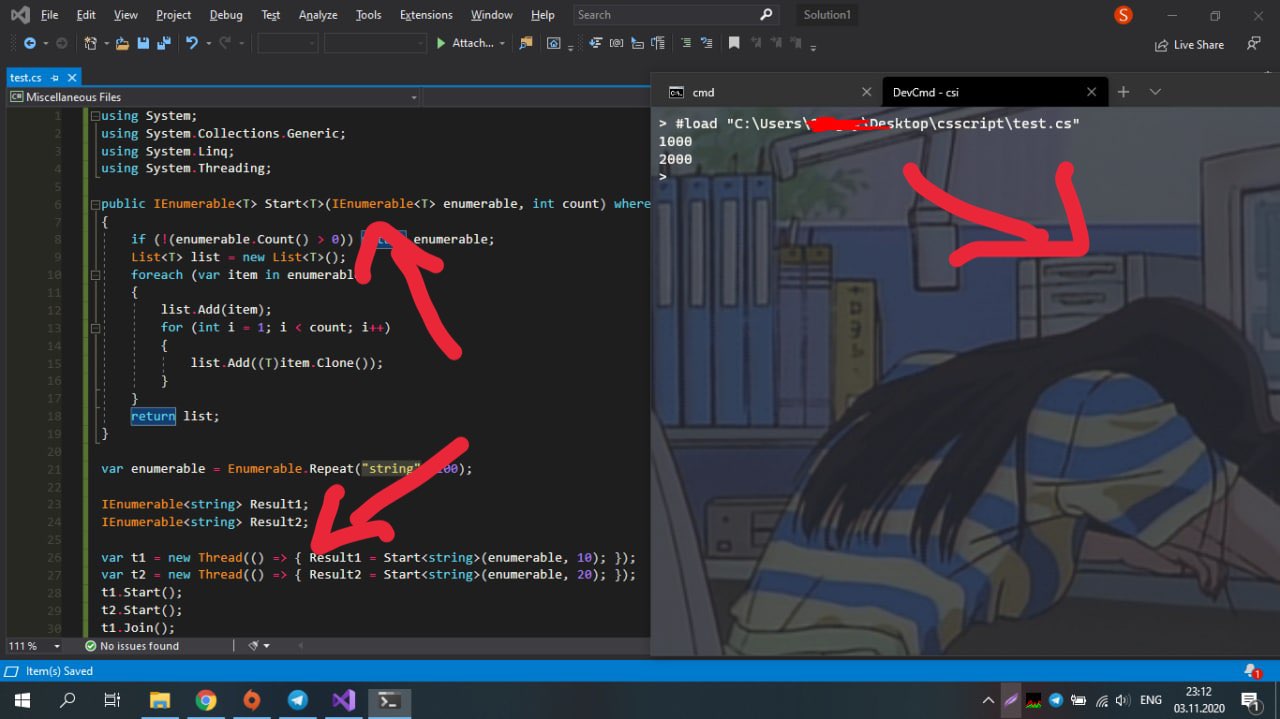
Task: Click the No issues found indicator
Action: pyautogui.click(x=132, y=646)
